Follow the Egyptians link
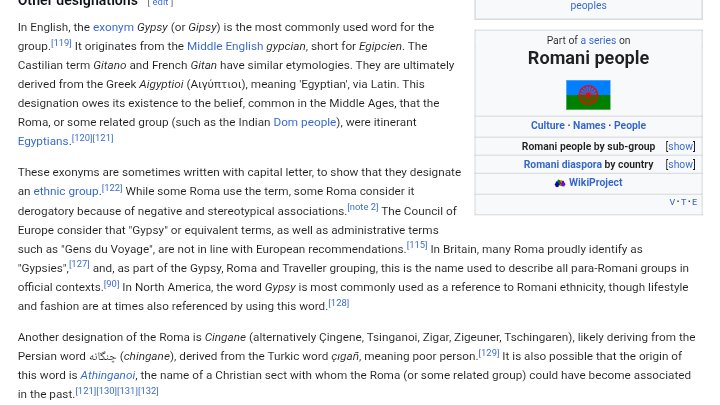The image size is (720, 405). click(43, 141)
